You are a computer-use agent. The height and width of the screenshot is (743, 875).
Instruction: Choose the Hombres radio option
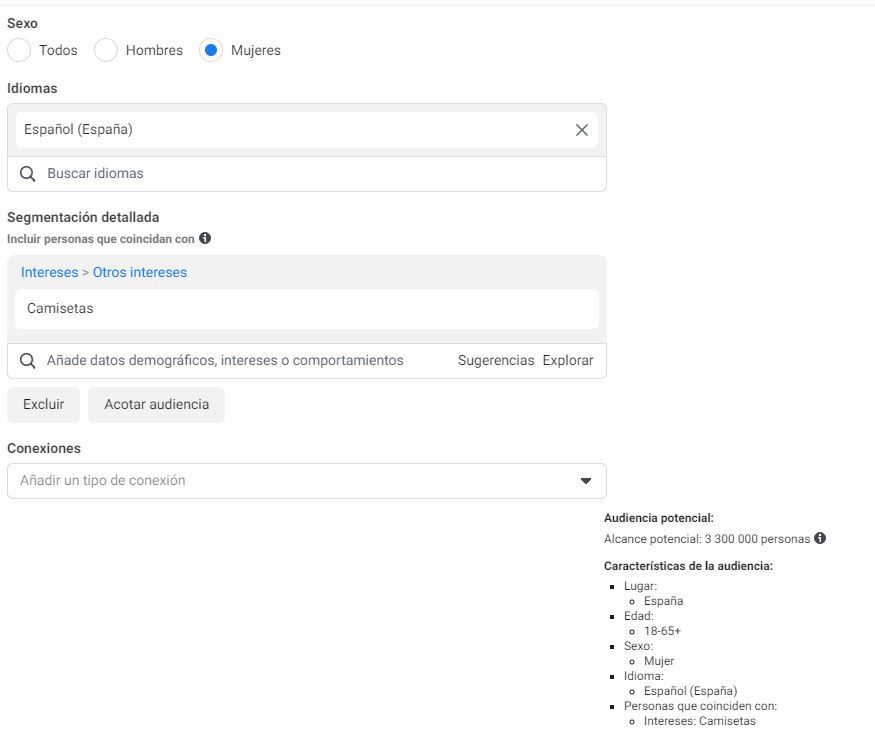point(106,50)
